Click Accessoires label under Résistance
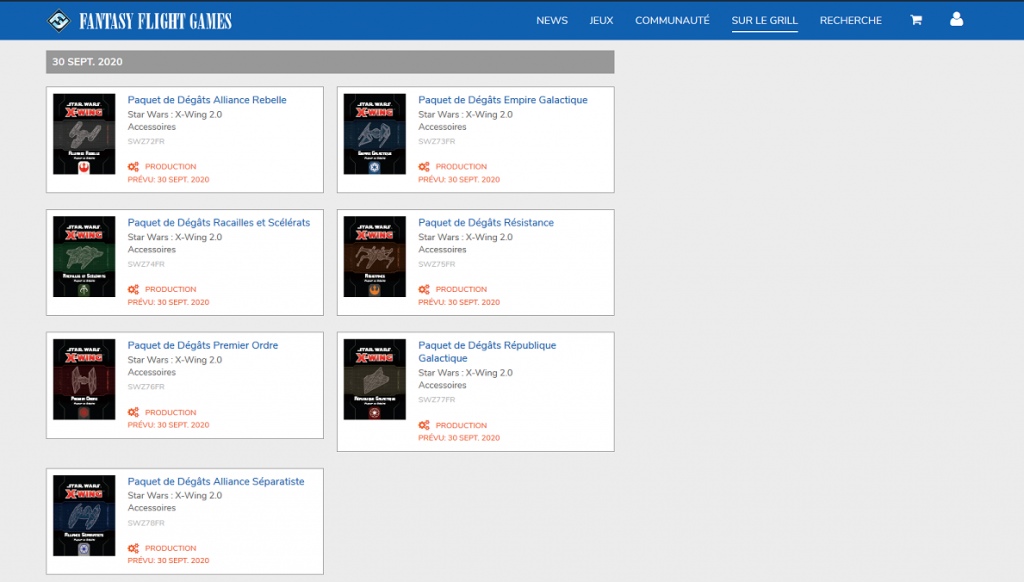 pos(442,250)
